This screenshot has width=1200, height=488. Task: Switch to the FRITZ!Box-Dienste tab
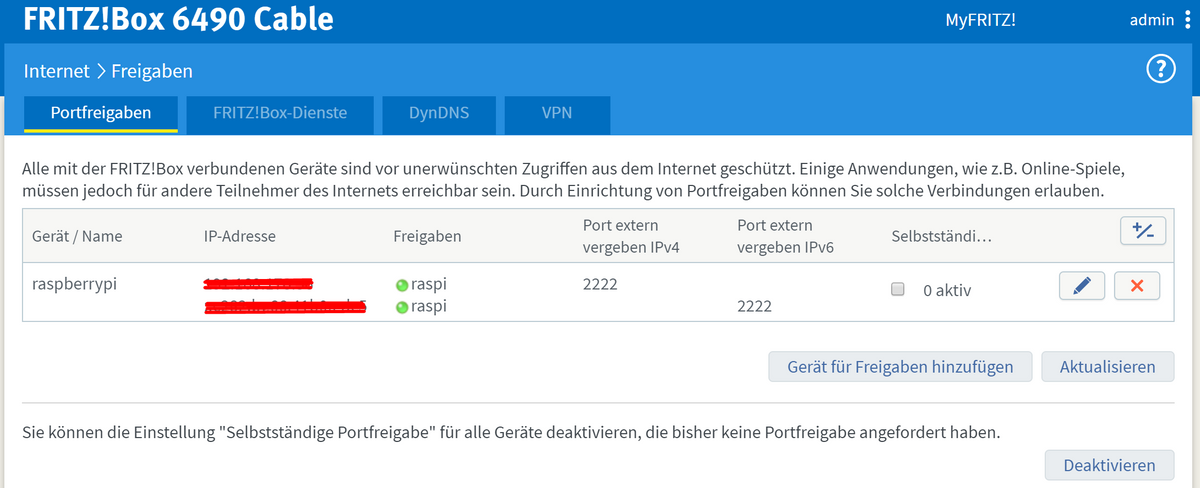point(280,113)
